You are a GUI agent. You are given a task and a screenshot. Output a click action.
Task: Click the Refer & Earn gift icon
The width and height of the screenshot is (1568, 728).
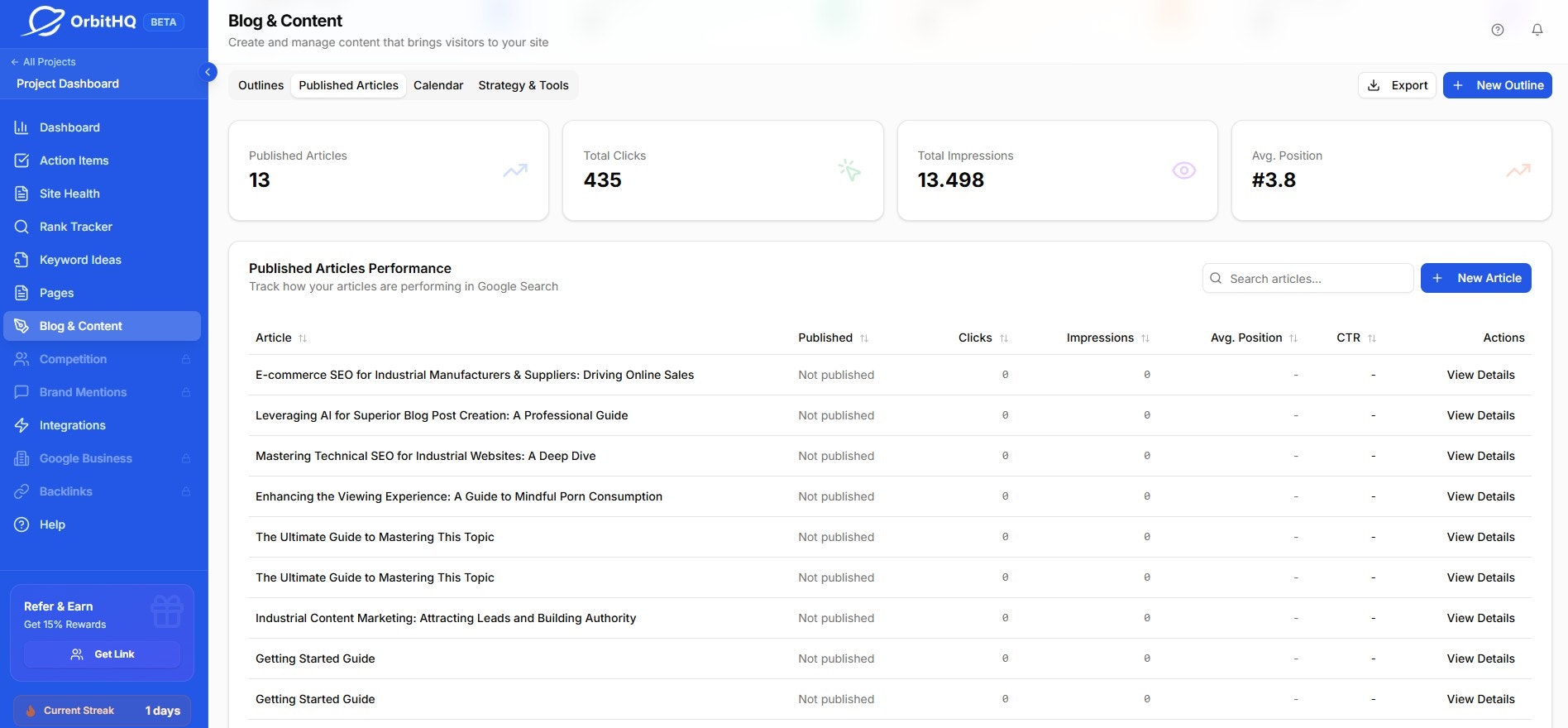(x=166, y=611)
